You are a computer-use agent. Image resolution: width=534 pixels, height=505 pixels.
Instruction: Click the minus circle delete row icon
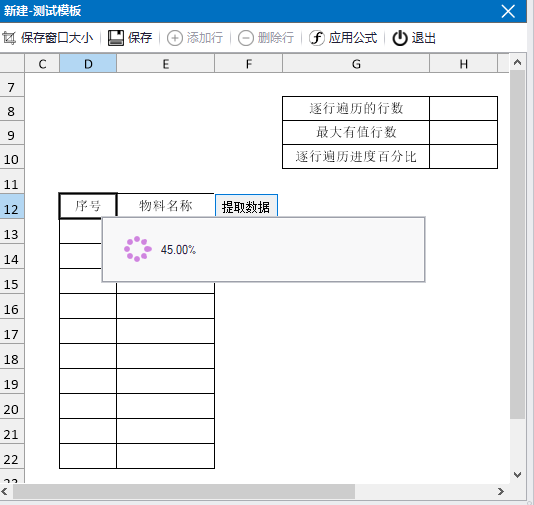click(246, 38)
